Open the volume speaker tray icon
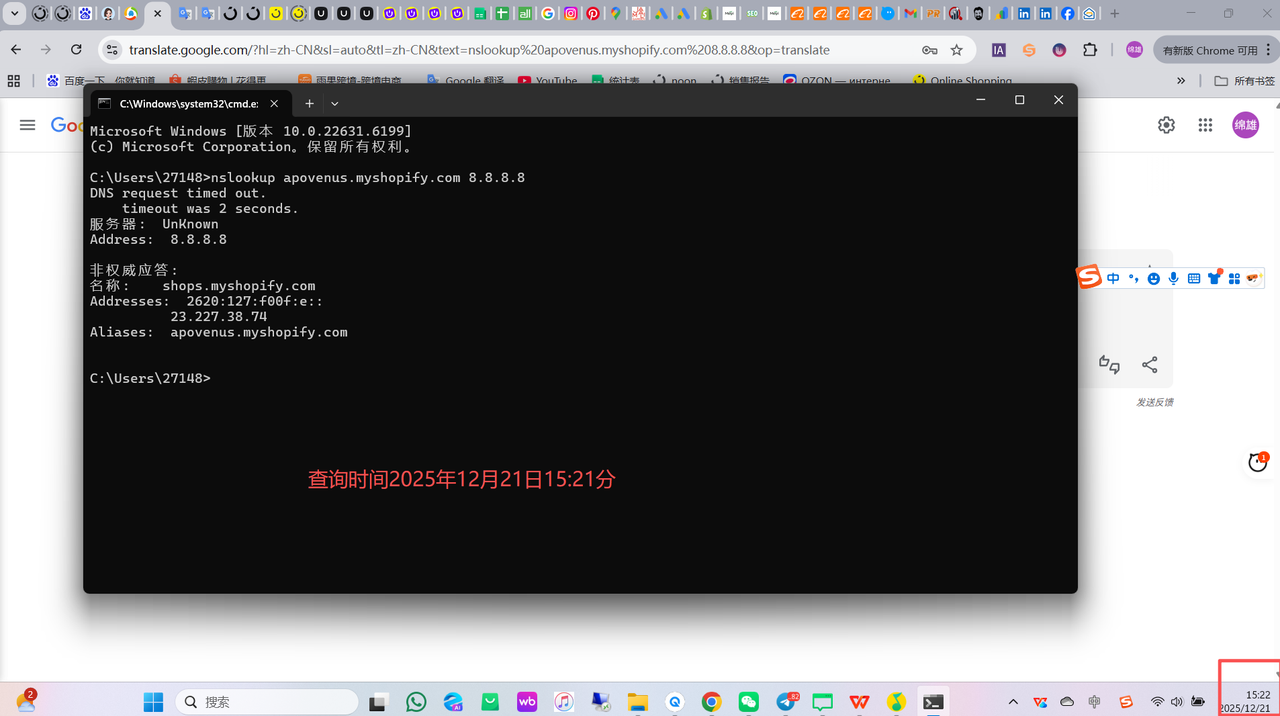1280x716 pixels. 1177,702
